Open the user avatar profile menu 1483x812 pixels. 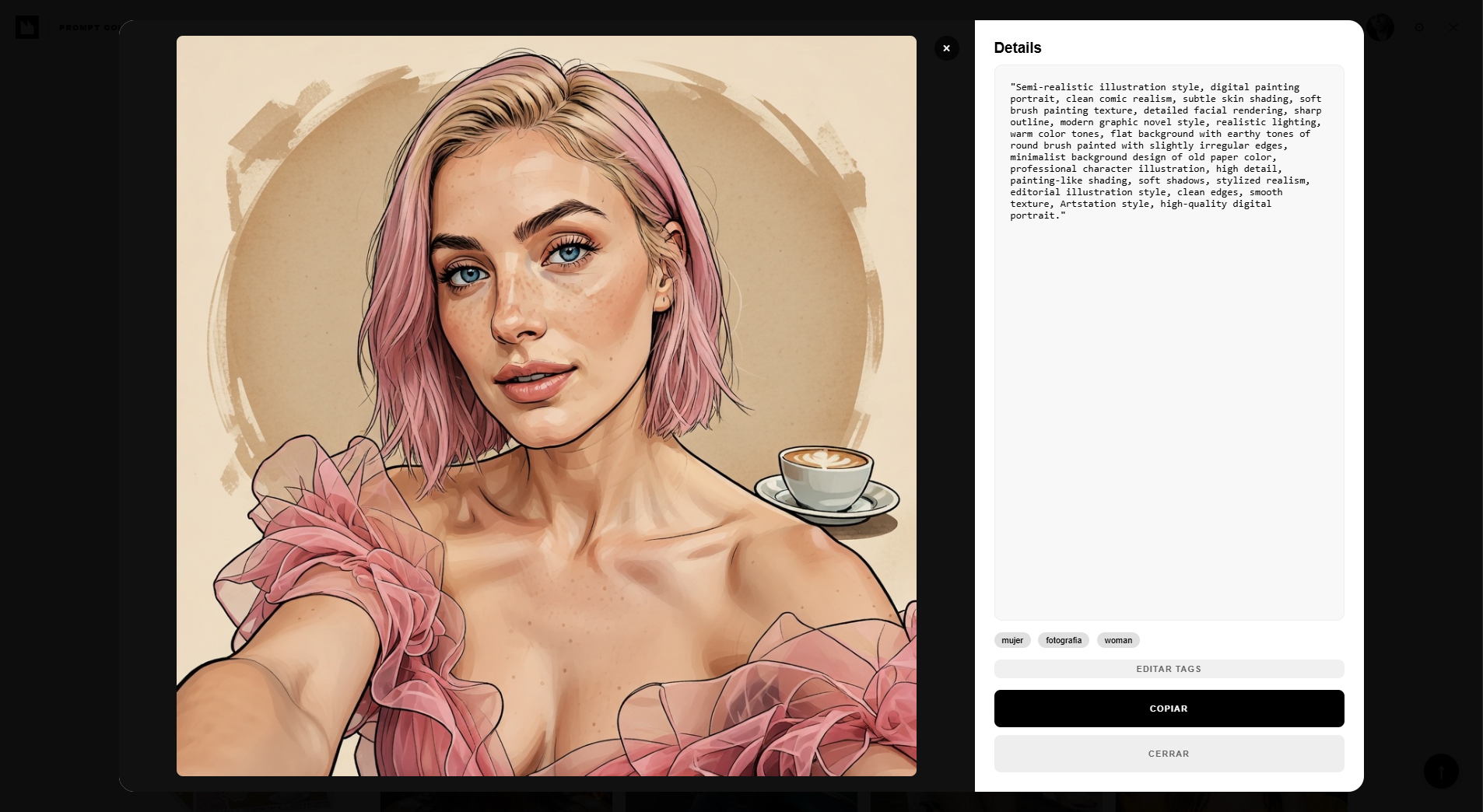pyautogui.click(x=1380, y=27)
